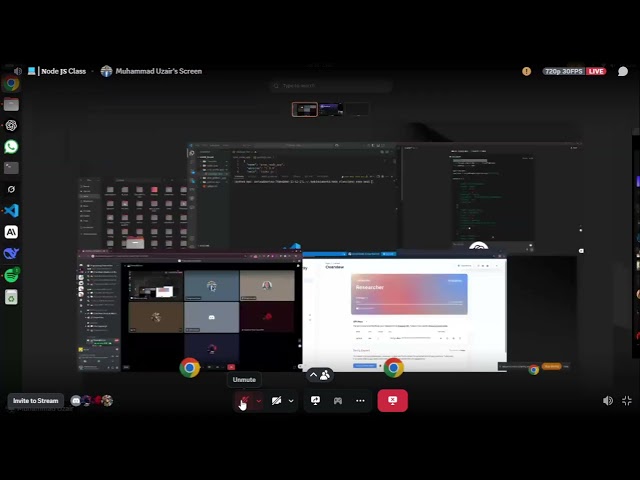Click Muhammad Uzair's Screen title
The width and height of the screenshot is (640, 480).
(x=158, y=71)
